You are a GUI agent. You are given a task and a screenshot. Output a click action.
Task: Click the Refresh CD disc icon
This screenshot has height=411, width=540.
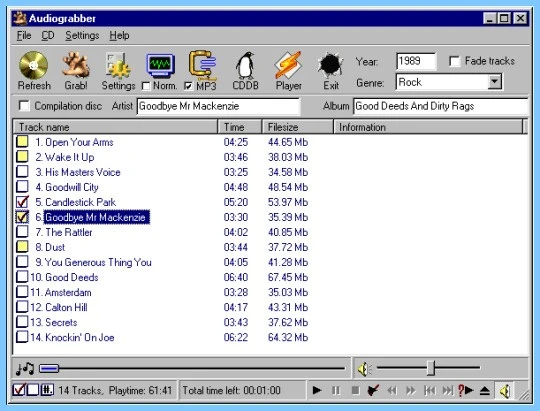(33, 65)
